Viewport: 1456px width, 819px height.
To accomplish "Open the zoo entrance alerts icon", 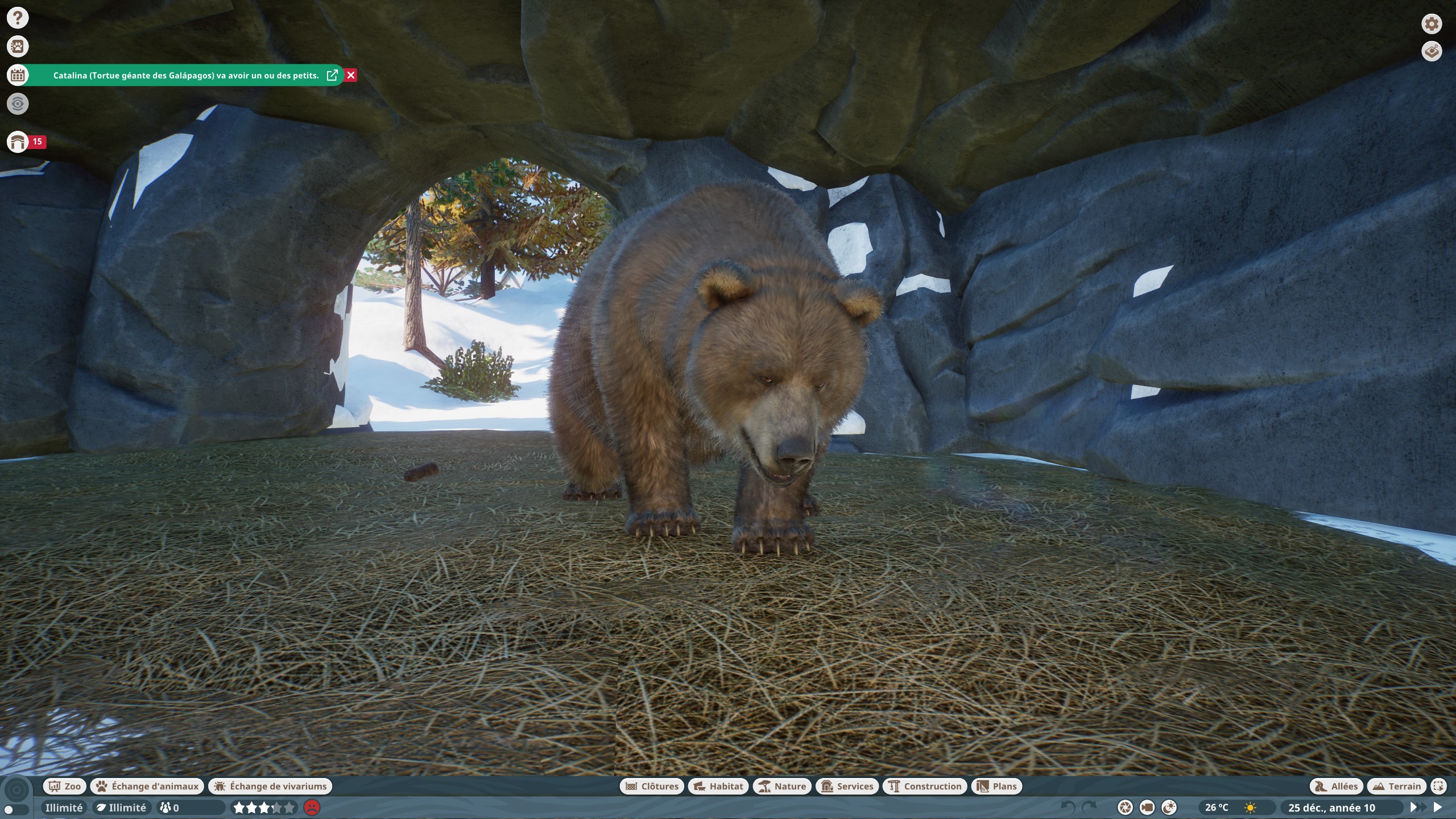I will pos(18,142).
